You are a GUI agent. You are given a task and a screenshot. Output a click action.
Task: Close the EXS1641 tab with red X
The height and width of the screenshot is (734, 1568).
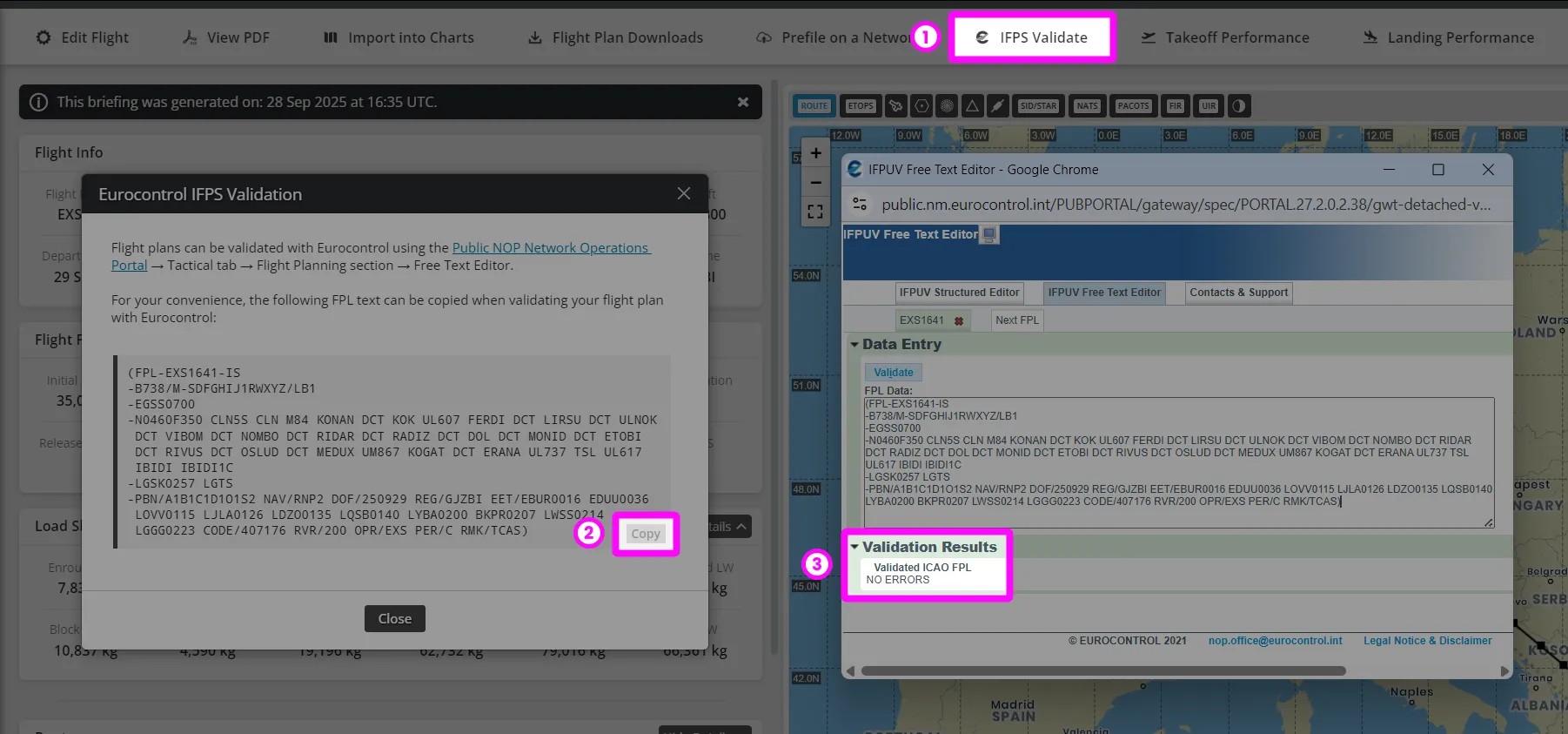959,320
